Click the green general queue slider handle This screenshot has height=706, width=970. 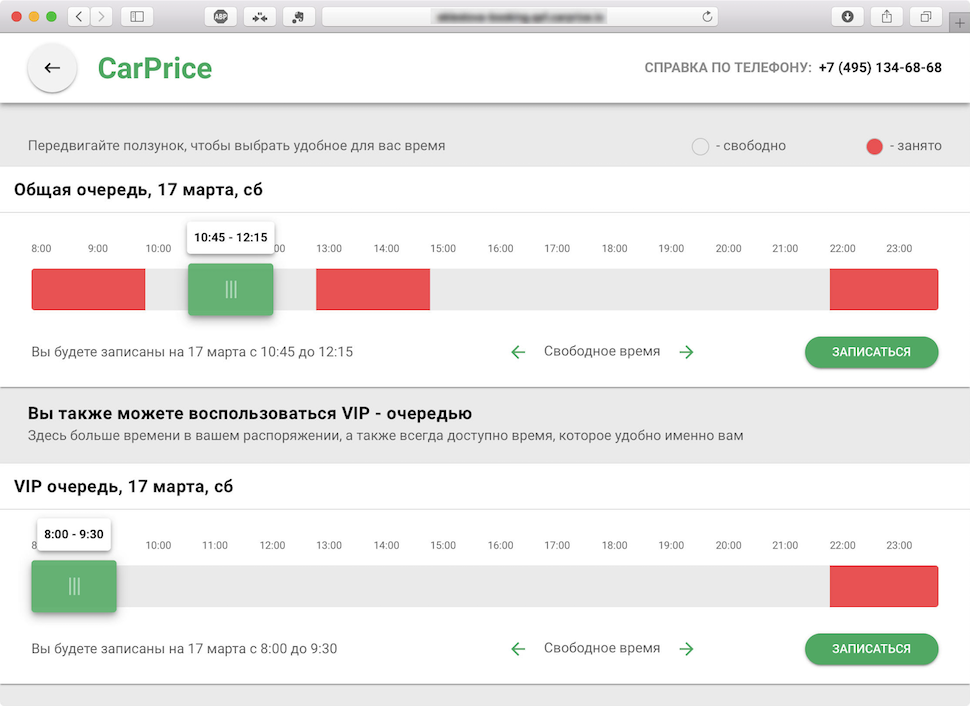coord(231,290)
